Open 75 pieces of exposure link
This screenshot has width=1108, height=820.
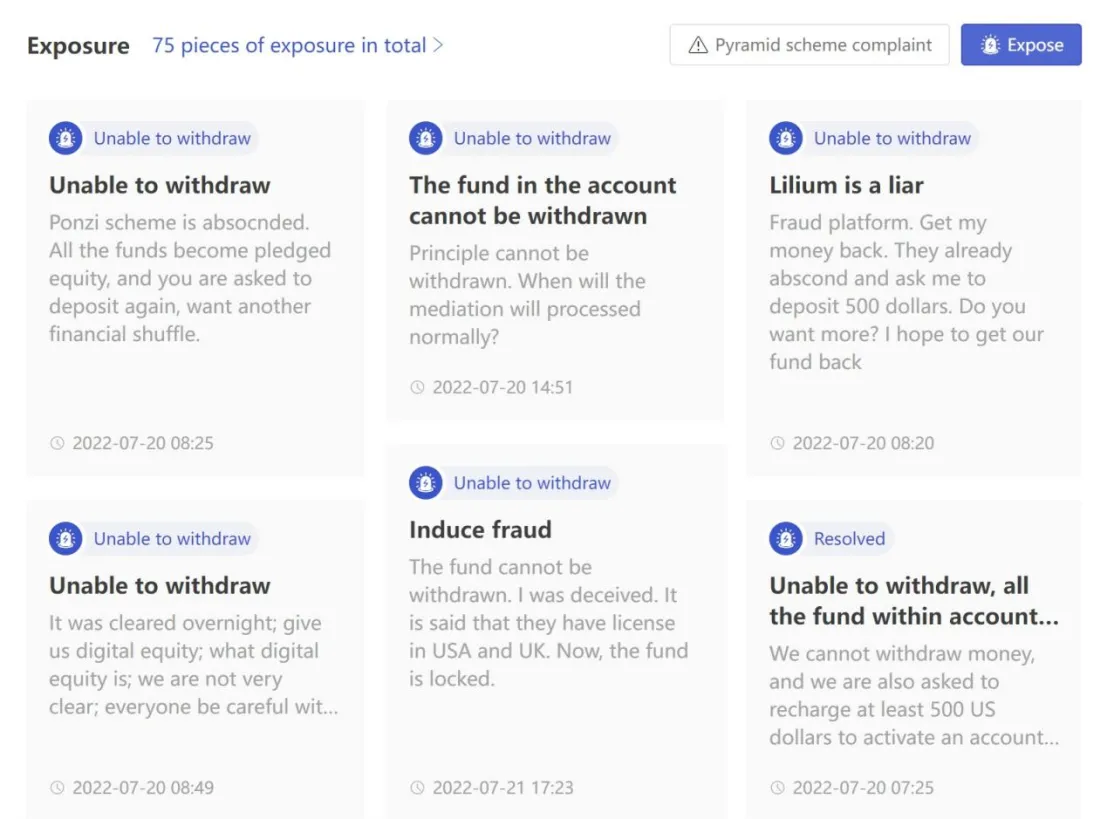289,45
